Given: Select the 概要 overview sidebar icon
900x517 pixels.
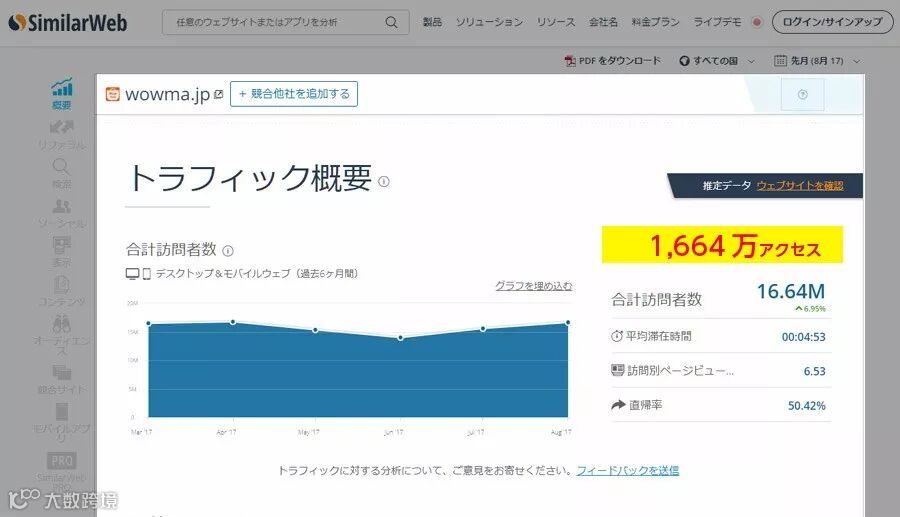Looking at the screenshot, I should (61, 87).
